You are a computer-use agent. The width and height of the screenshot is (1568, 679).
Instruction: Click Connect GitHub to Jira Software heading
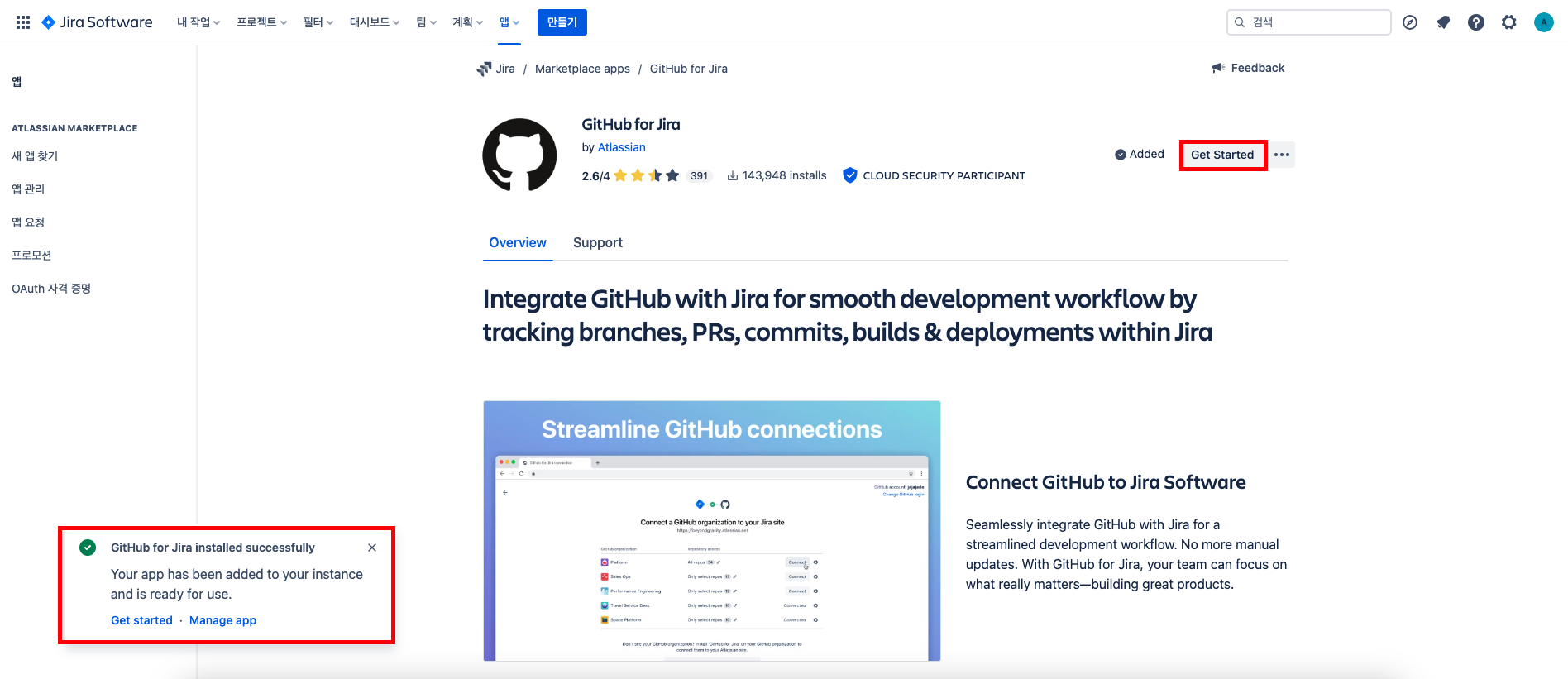click(1106, 482)
